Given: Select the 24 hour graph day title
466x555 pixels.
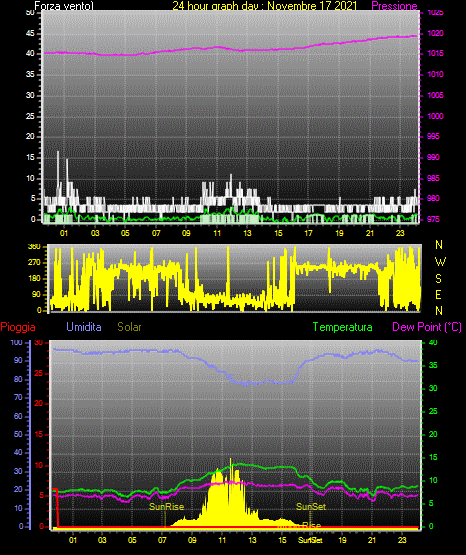Looking at the screenshot, I should pyautogui.click(x=265, y=6).
